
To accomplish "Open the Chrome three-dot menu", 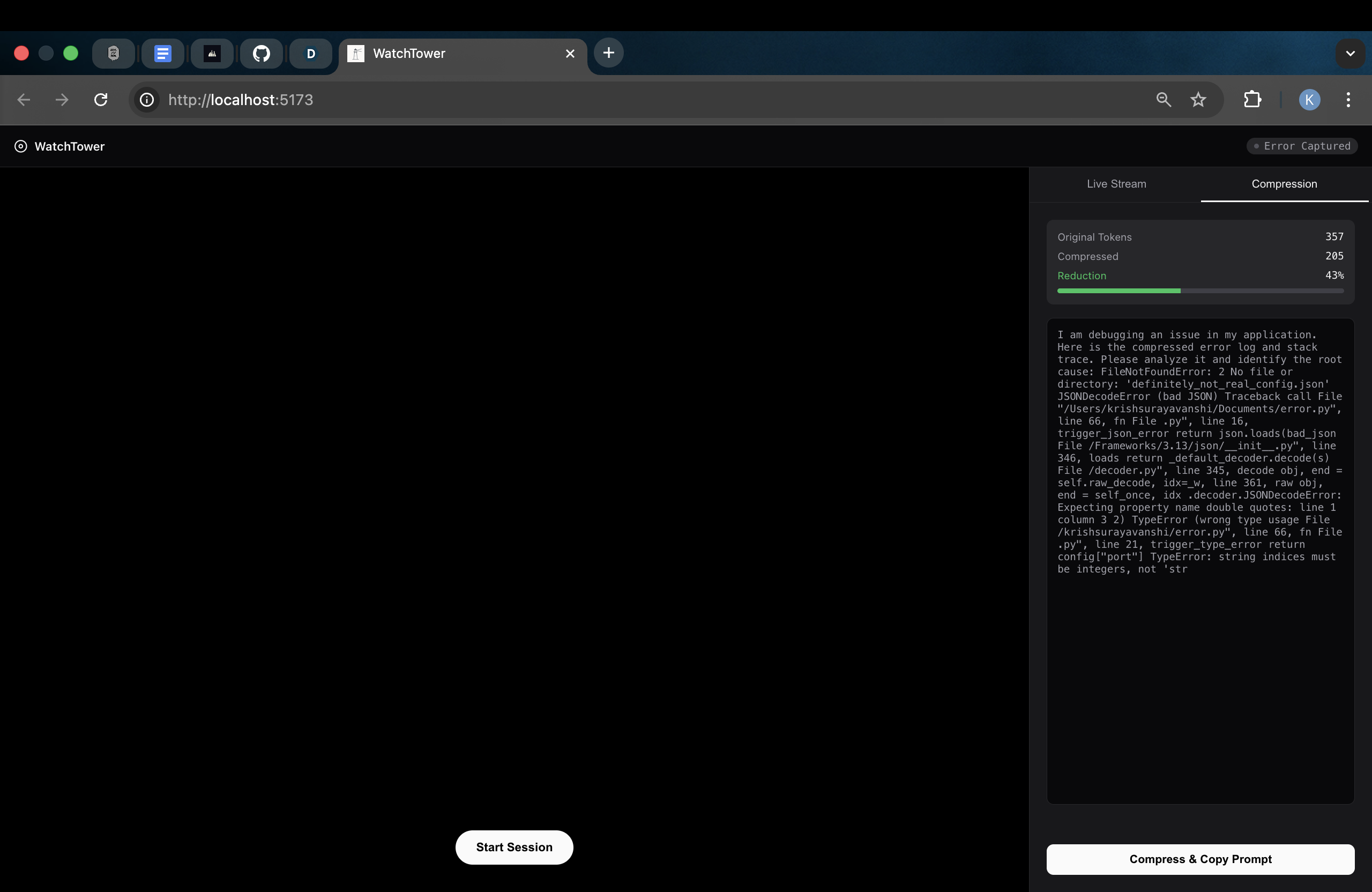I will (x=1348, y=100).
